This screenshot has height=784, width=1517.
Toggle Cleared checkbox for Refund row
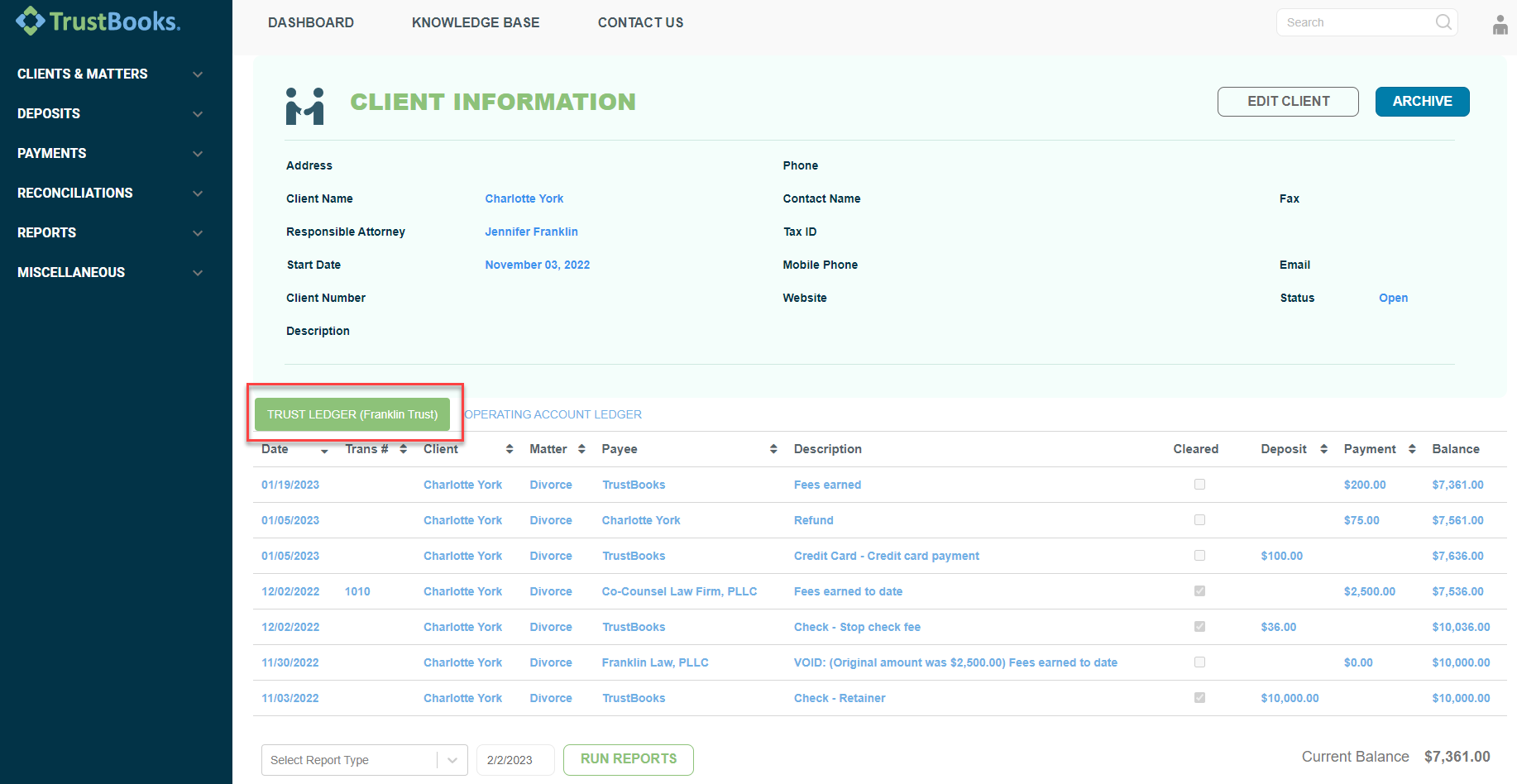pos(1199,520)
